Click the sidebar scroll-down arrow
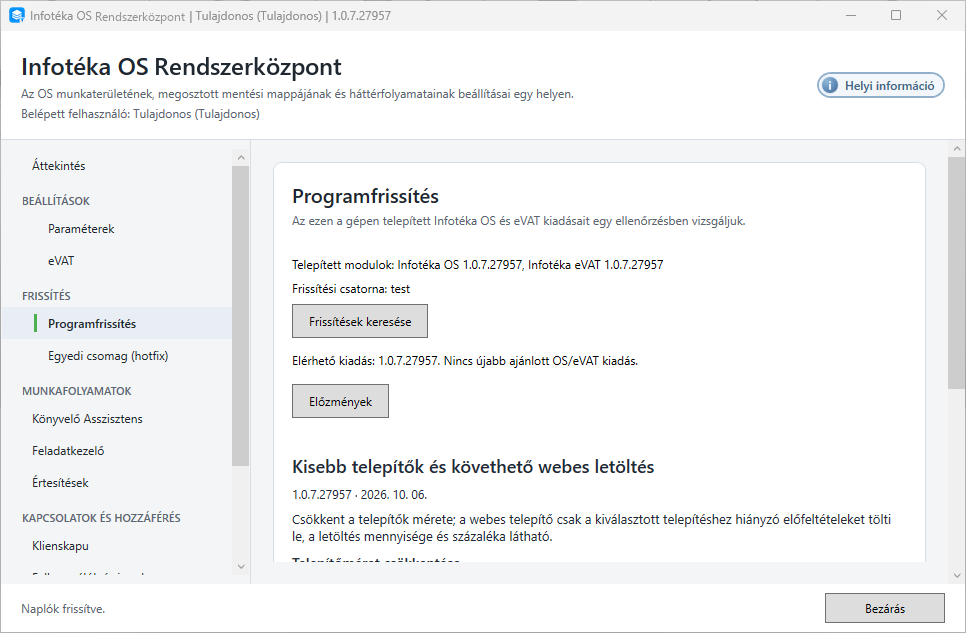The image size is (966, 633). pyautogui.click(x=241, y=566)
